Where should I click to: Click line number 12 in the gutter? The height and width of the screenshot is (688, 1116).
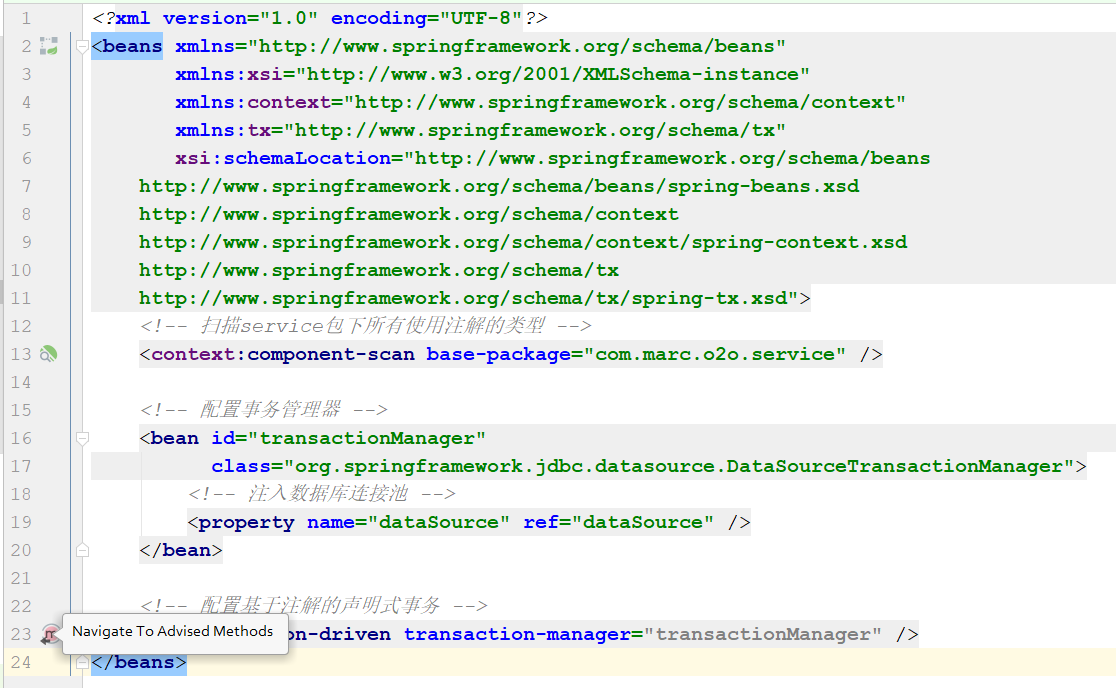[x=21, y=327]
